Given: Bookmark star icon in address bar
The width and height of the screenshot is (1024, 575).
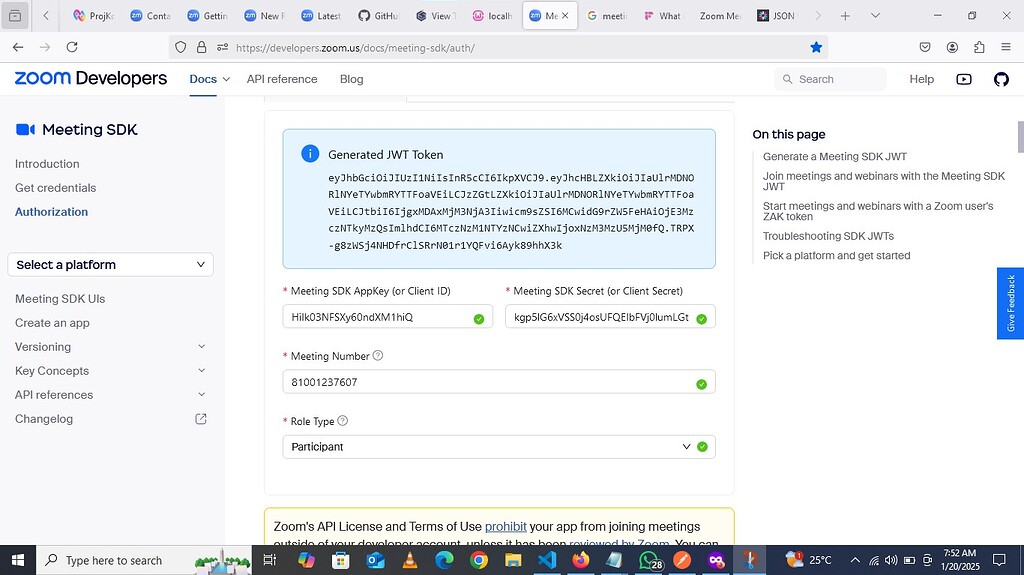Looking at the screenshot, I should [x=816, y=47].
